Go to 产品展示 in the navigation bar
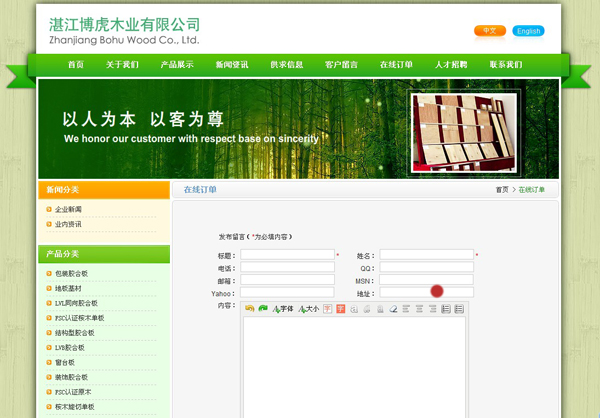Image resolution: width=600 pixels, height=418 pixels. (177, 64)
